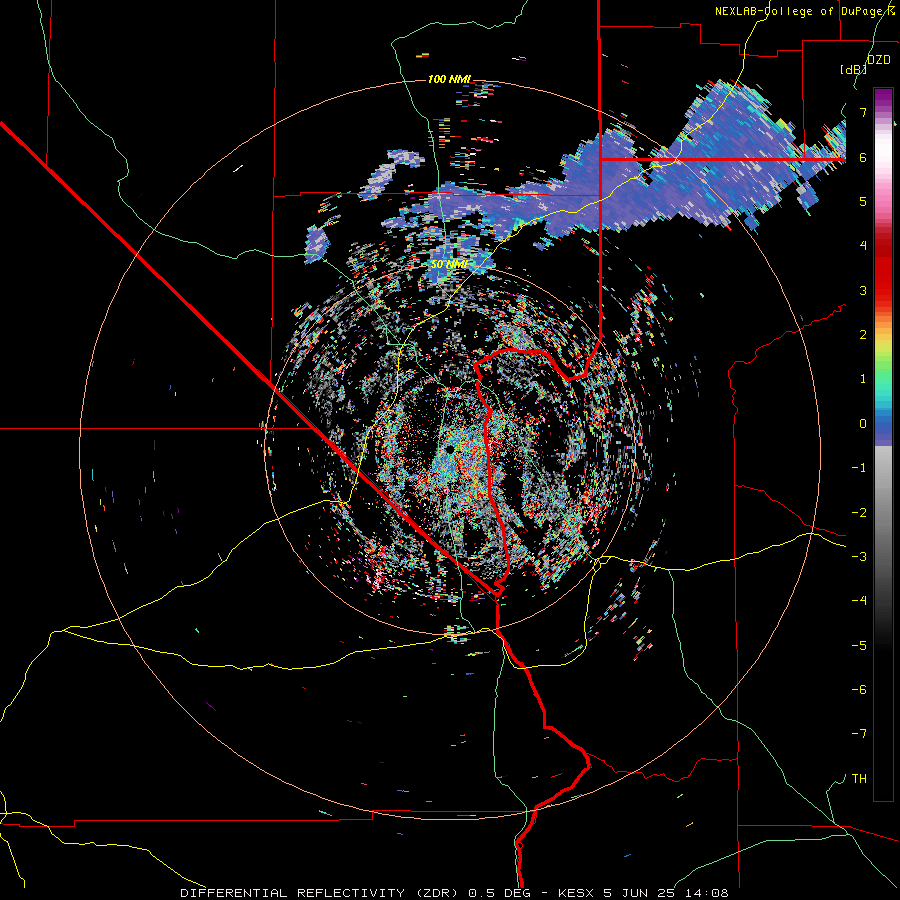Click the '4' value on the dB scale

click(x=863, y=245)
